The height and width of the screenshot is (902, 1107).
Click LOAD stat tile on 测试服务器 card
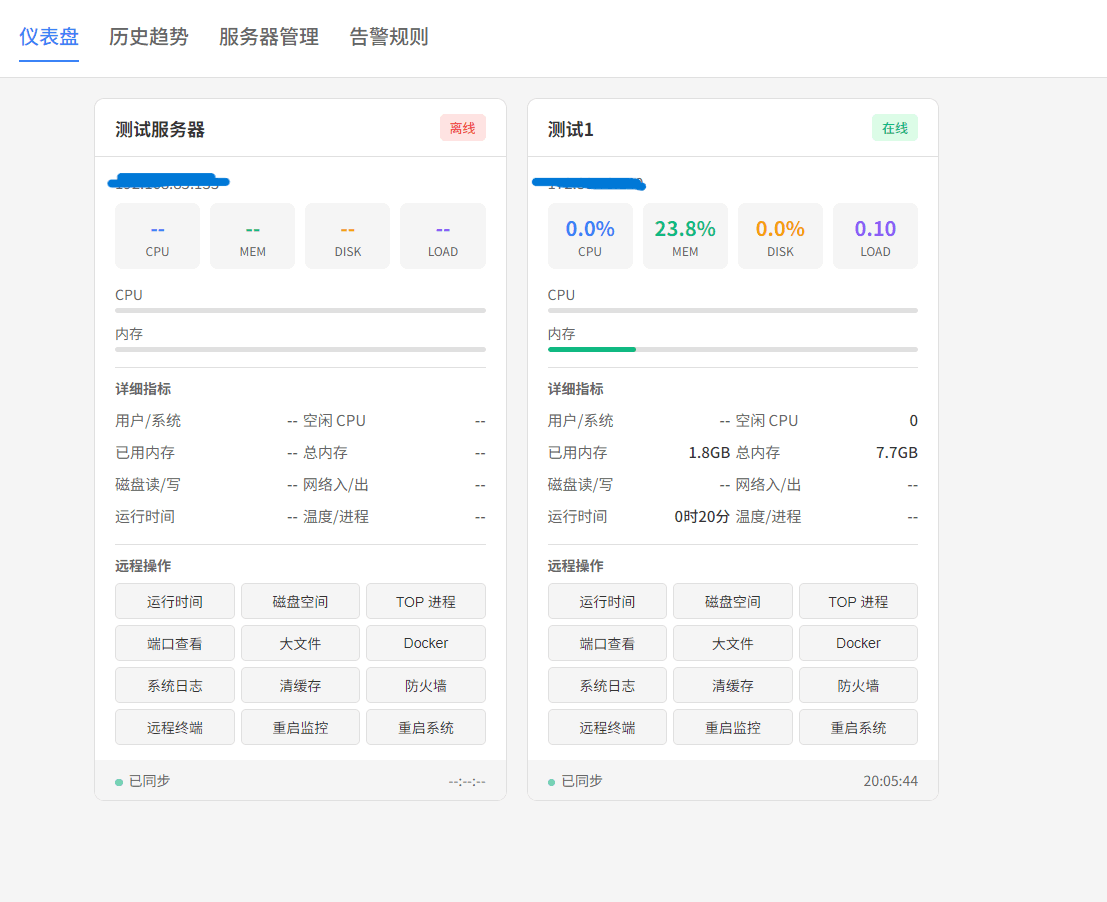pyautogui.click(x=443, y=236)
